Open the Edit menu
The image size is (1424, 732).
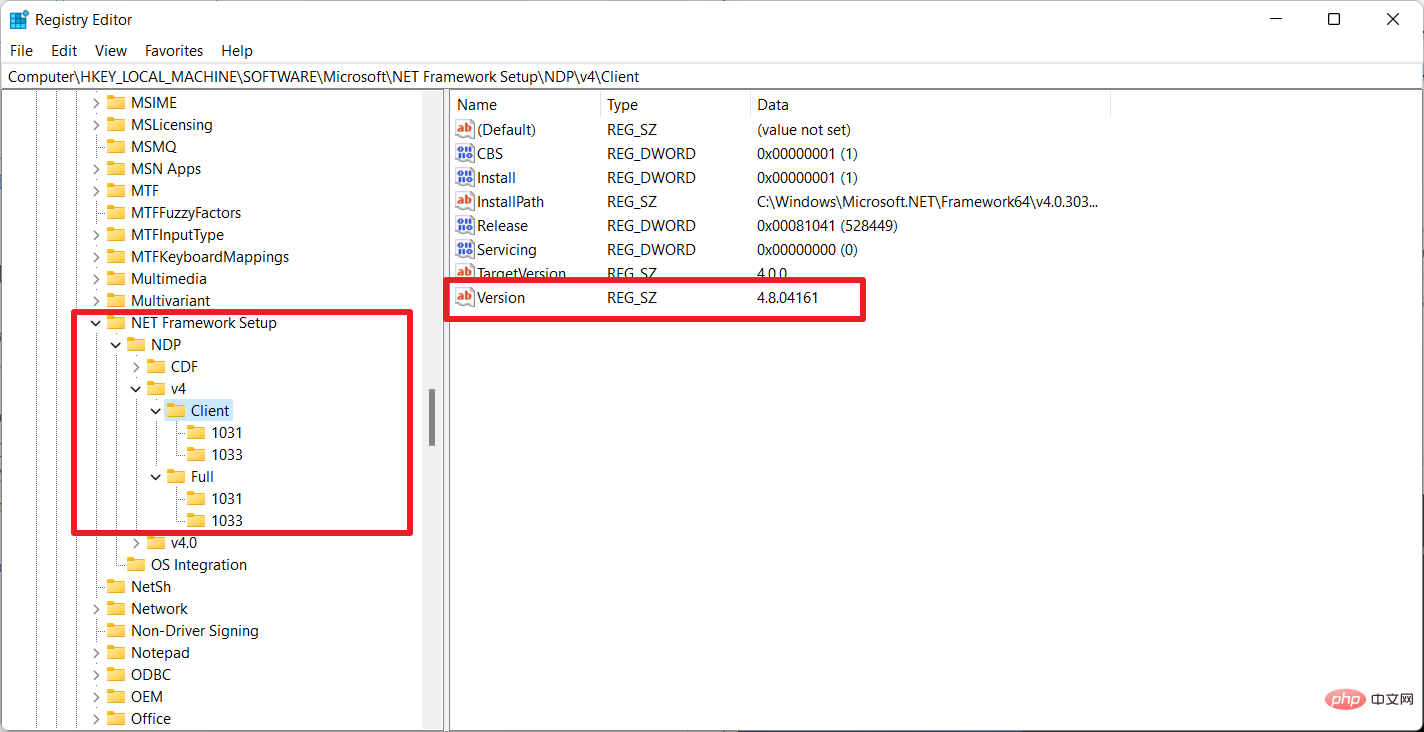64,50
